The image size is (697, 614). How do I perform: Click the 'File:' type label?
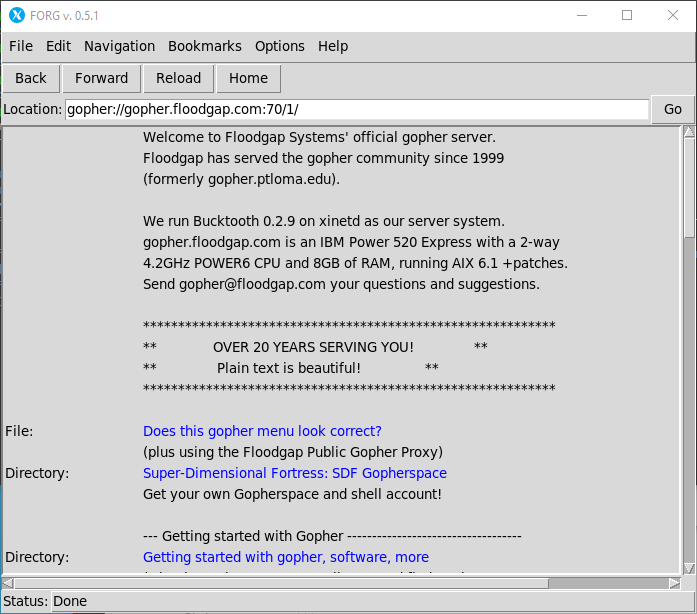pyautogui.click(x=19, y=431)
